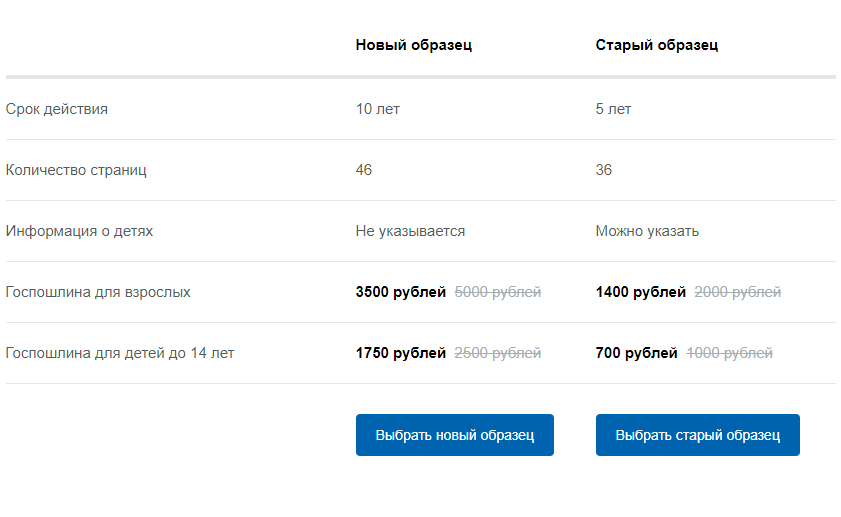Viewport: 841px width, 517px height.
Task: Click the '36' pages value
Action: [x=603, y=170]
